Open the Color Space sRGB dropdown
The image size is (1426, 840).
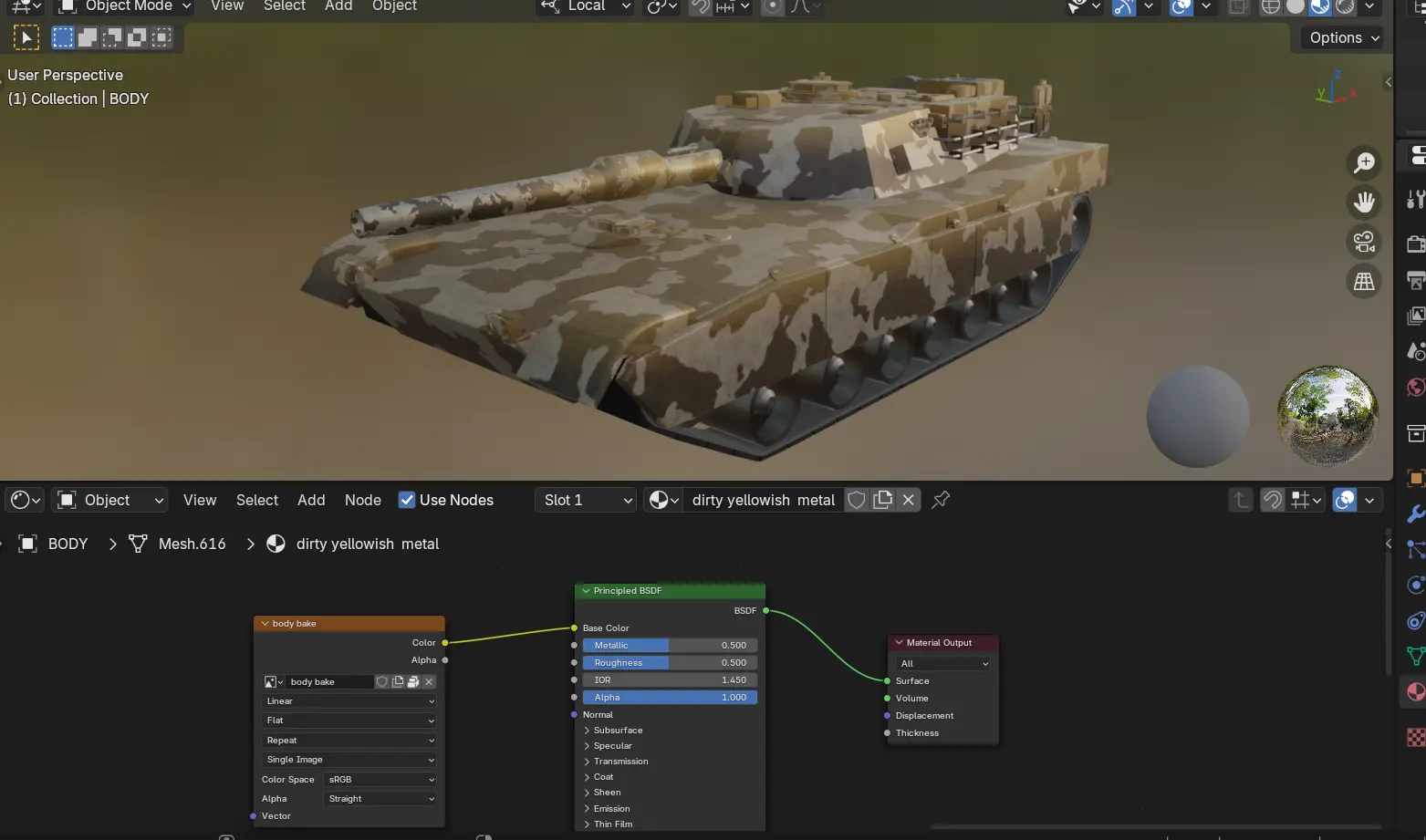pos(380,780)
